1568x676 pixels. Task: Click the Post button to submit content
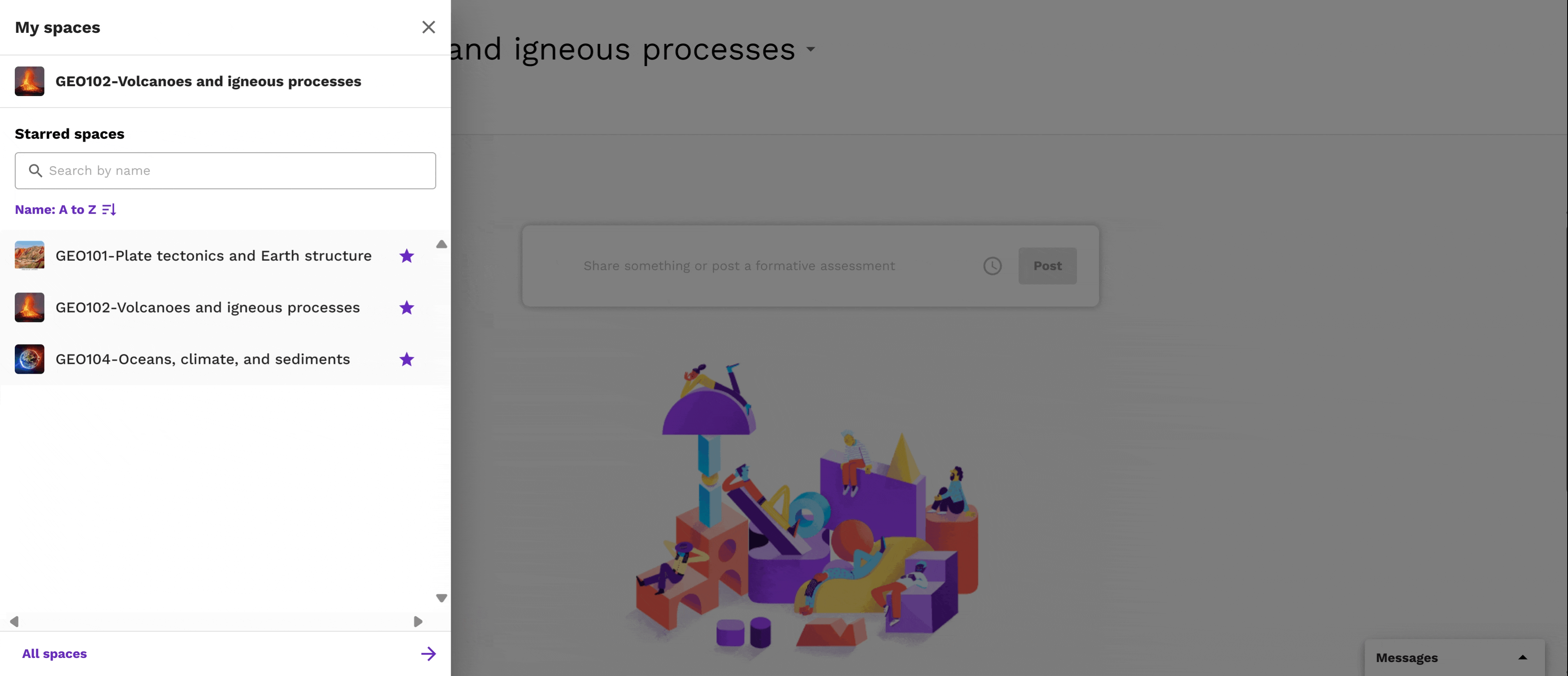tap(1047, 265)
